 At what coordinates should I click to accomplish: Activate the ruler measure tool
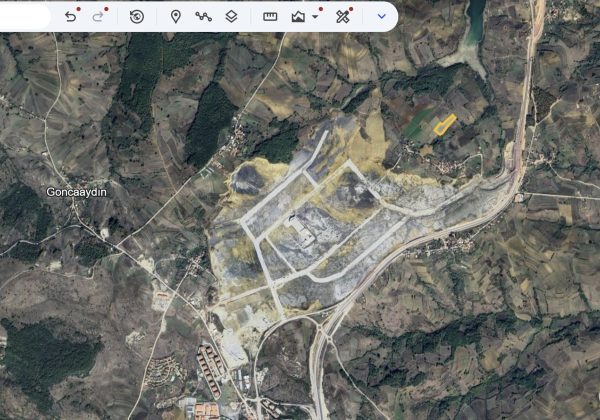pos(270,16)
